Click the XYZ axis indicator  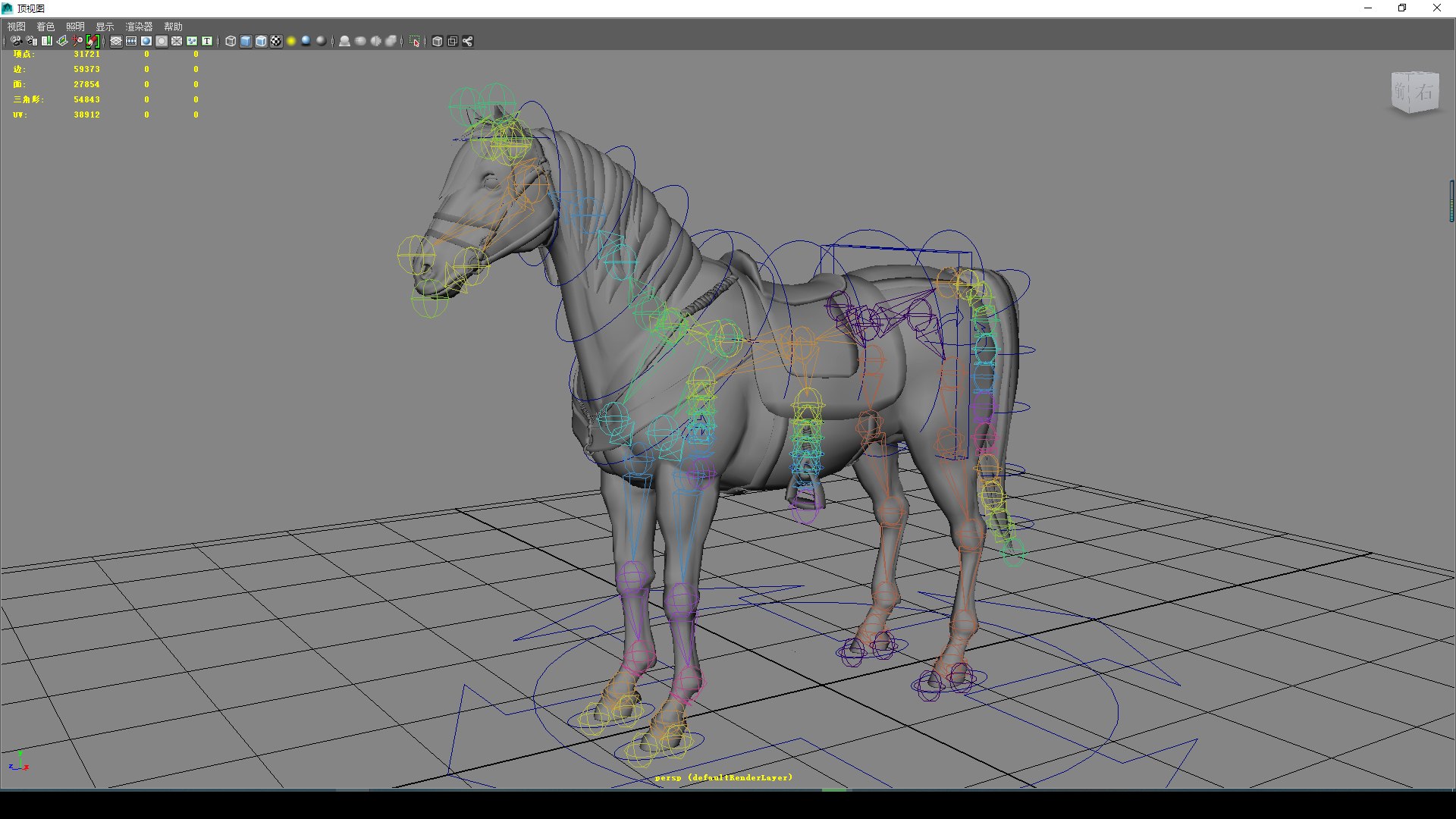click(x=20, y=761)
